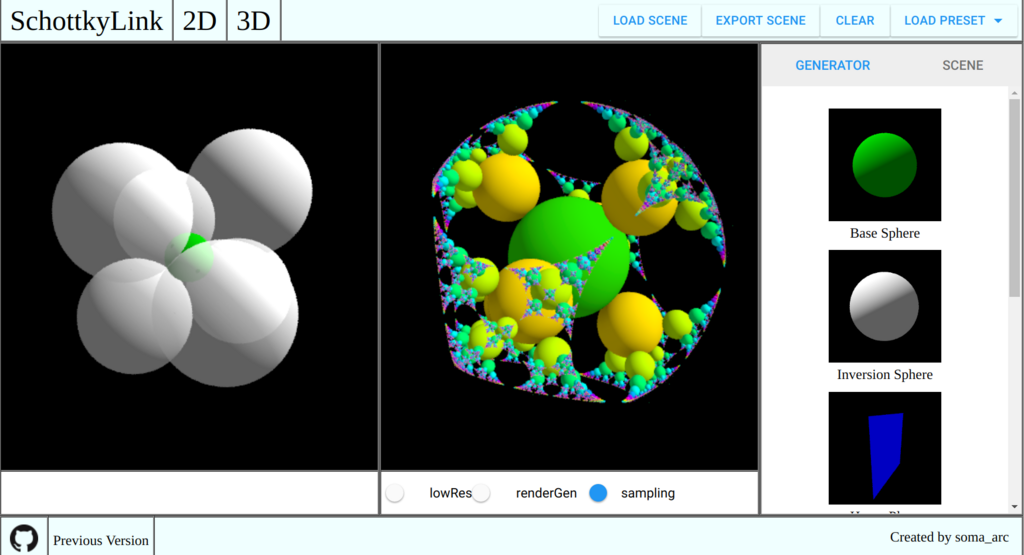
Task: Click the SchottkyLink title
Action: pyautogui.click(x=86, y=21)
